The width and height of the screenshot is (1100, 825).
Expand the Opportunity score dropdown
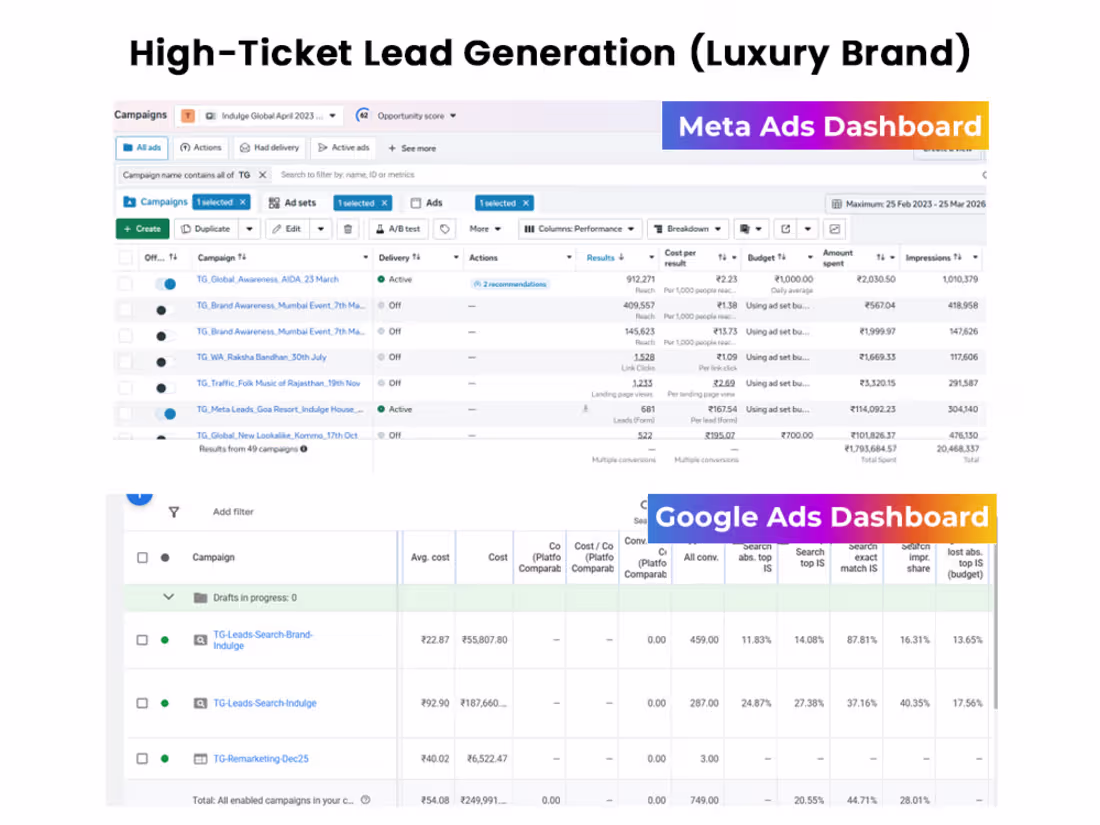pos(453,116)
